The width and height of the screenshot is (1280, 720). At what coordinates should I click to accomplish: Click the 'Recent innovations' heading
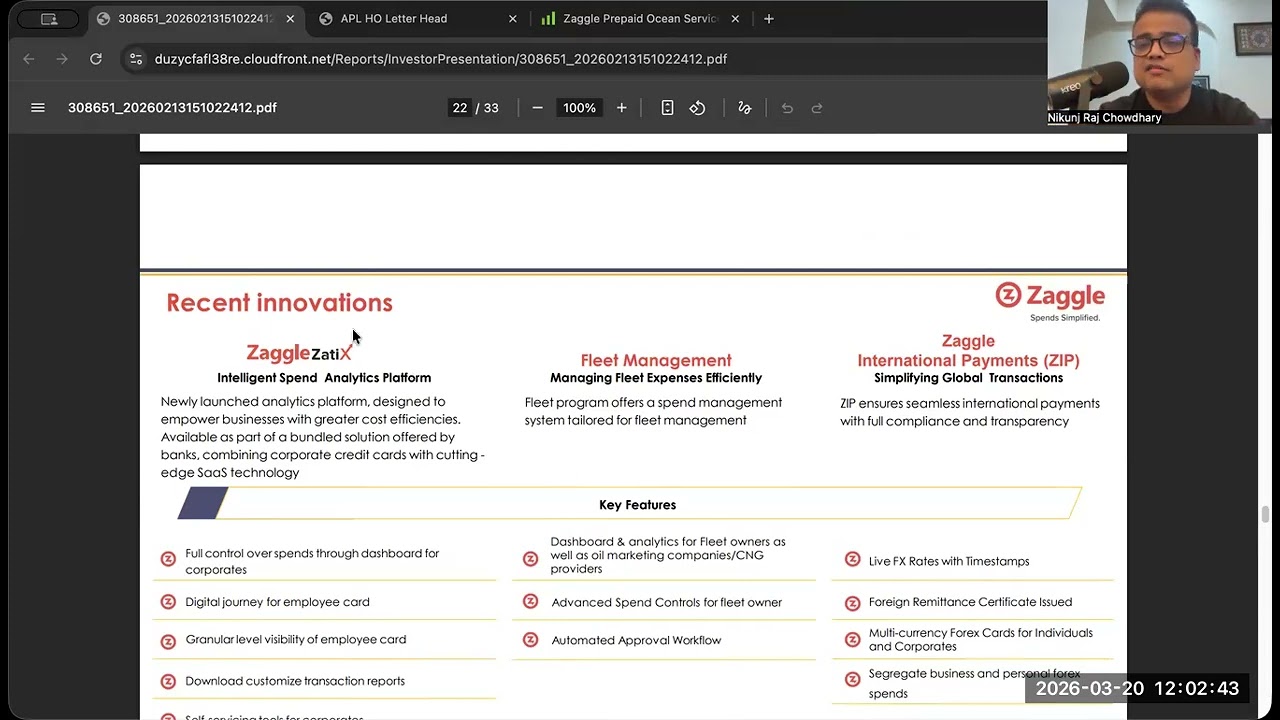[x=279, y=303]
